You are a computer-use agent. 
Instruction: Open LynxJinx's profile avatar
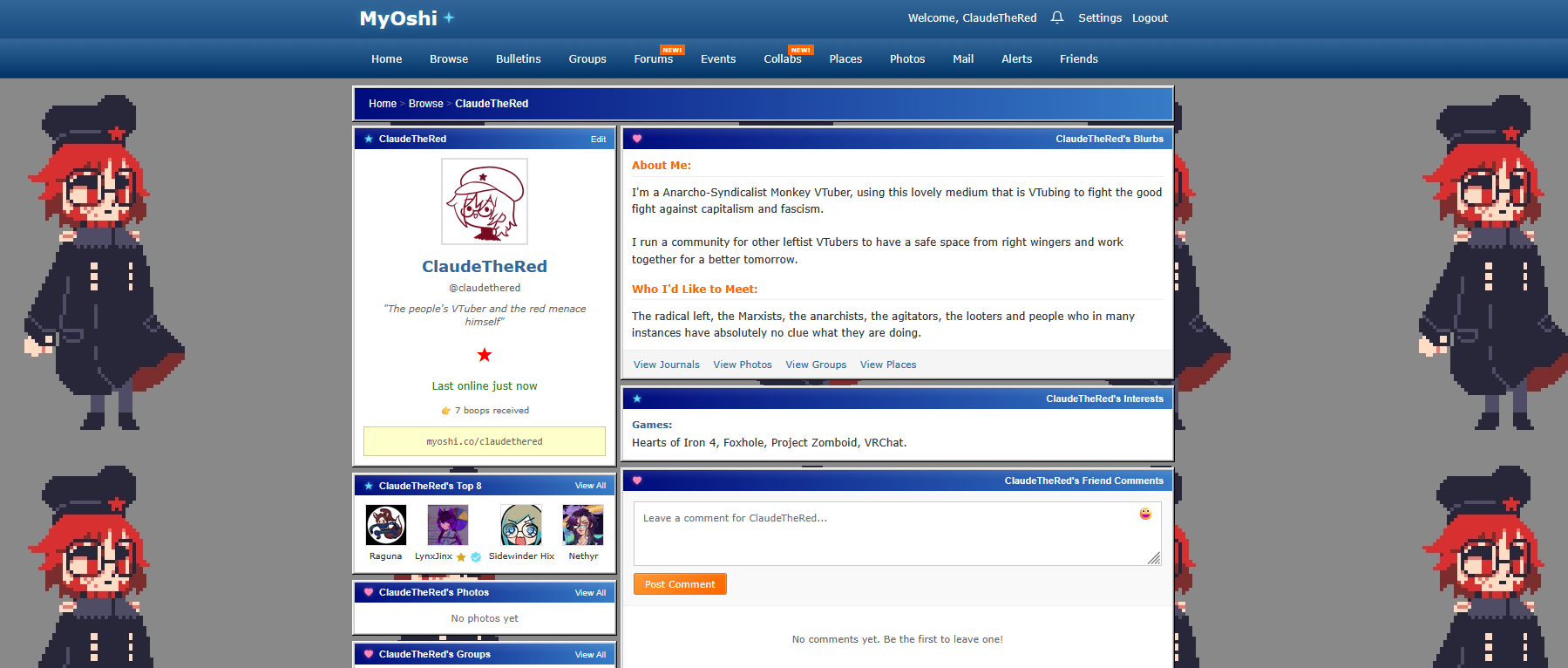[x=447, y=525]
